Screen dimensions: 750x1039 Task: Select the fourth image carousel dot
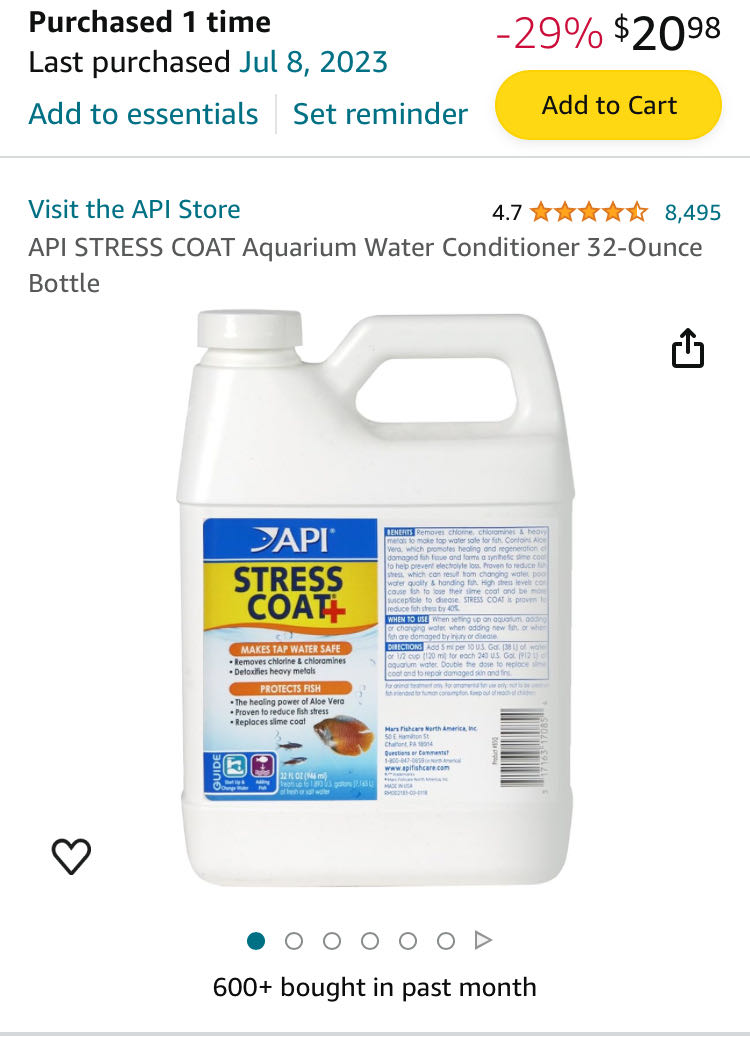370,941
